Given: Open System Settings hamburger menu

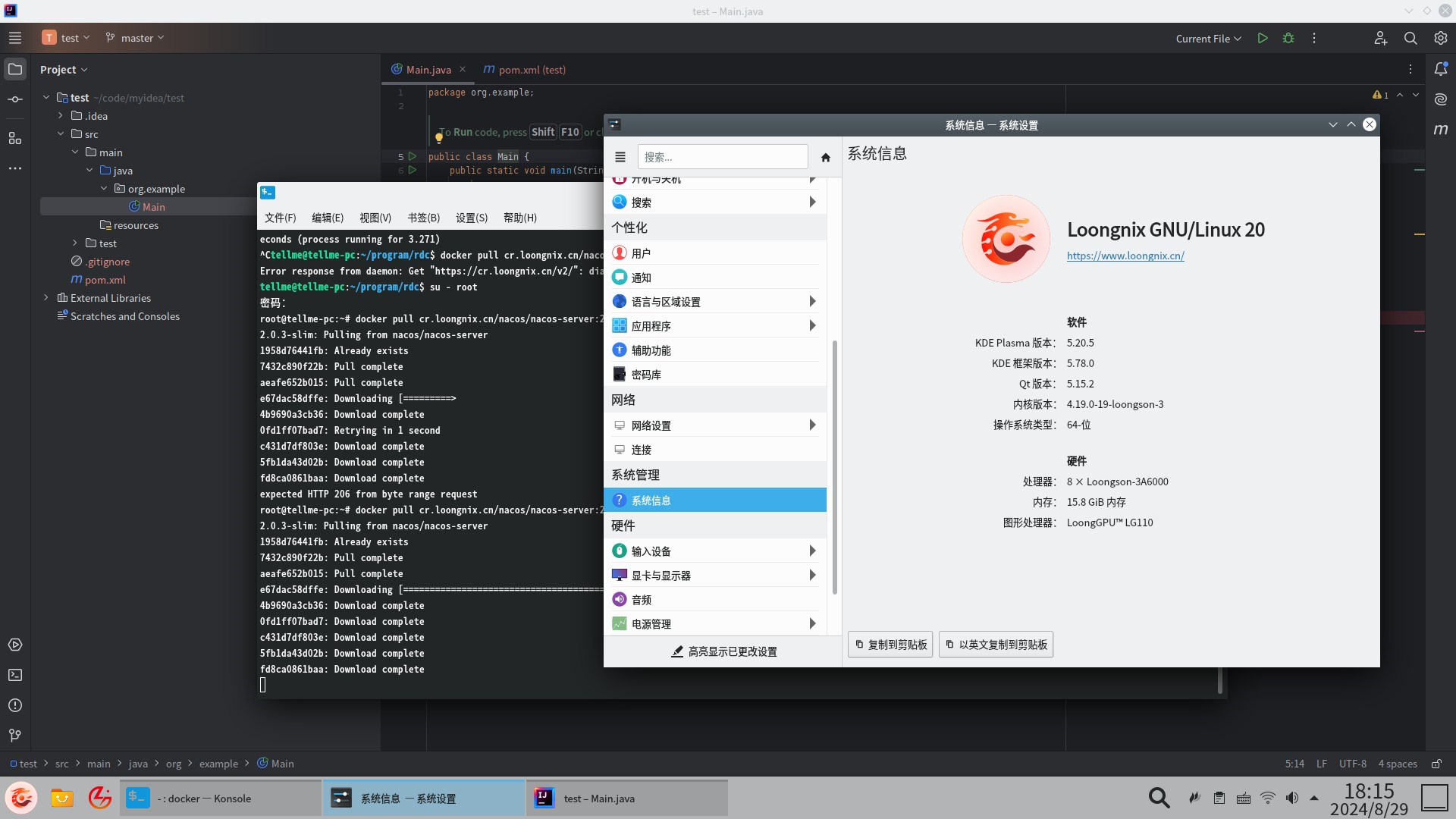Looking at the screenshot, I should click(620, 157).
